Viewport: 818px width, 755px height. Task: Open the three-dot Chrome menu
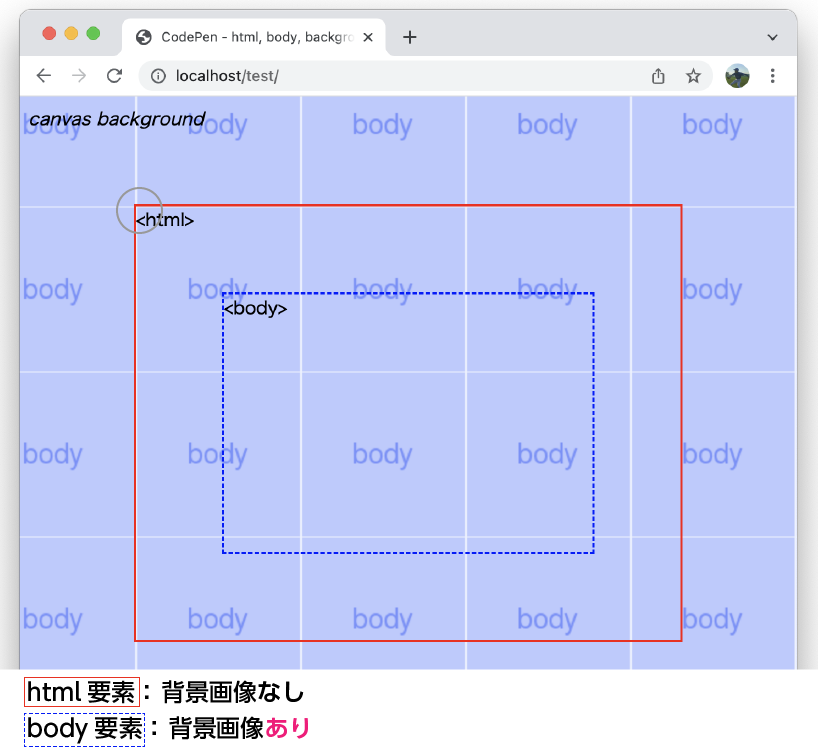point(774,75)
